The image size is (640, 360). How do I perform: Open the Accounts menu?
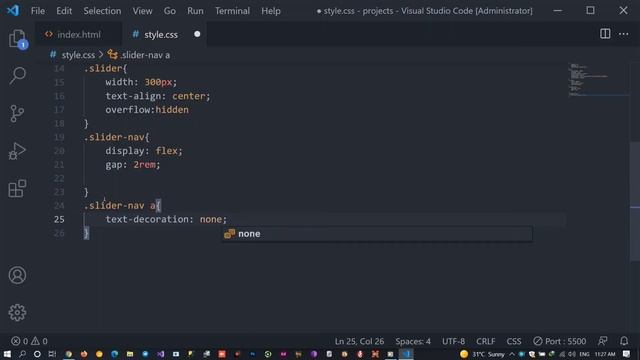click(17, 275)
